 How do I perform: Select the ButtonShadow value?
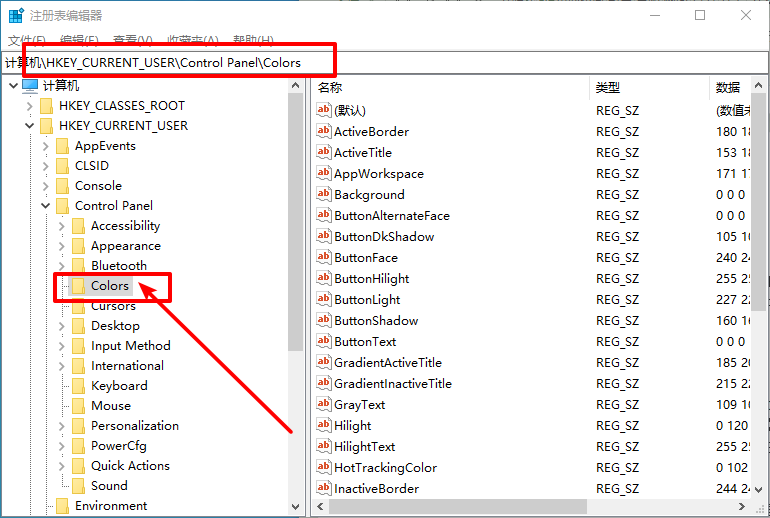[376, 321]
